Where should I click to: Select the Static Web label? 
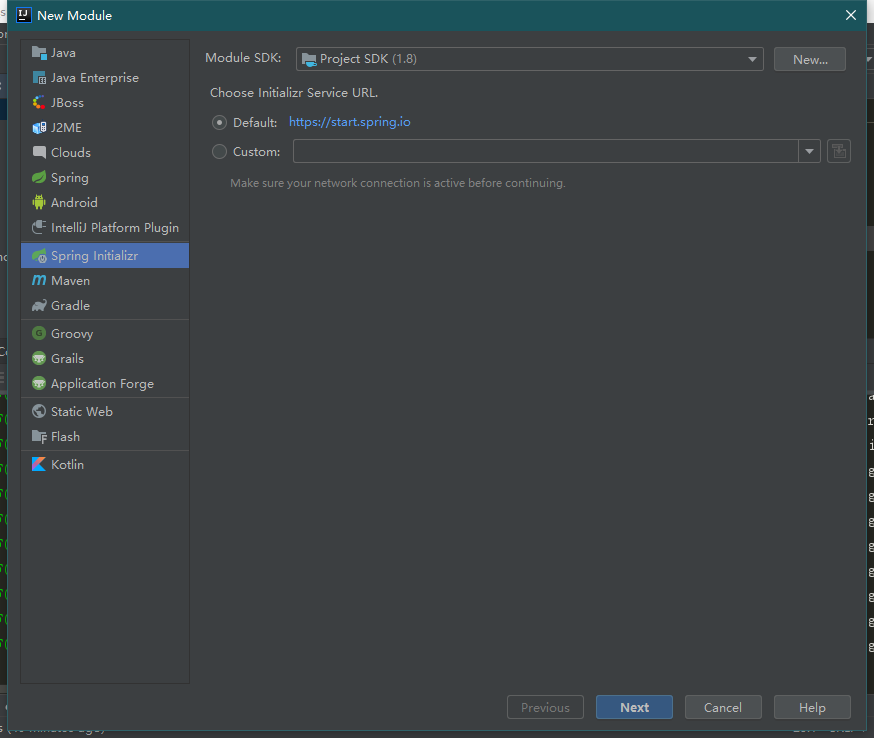coord(82,411)
